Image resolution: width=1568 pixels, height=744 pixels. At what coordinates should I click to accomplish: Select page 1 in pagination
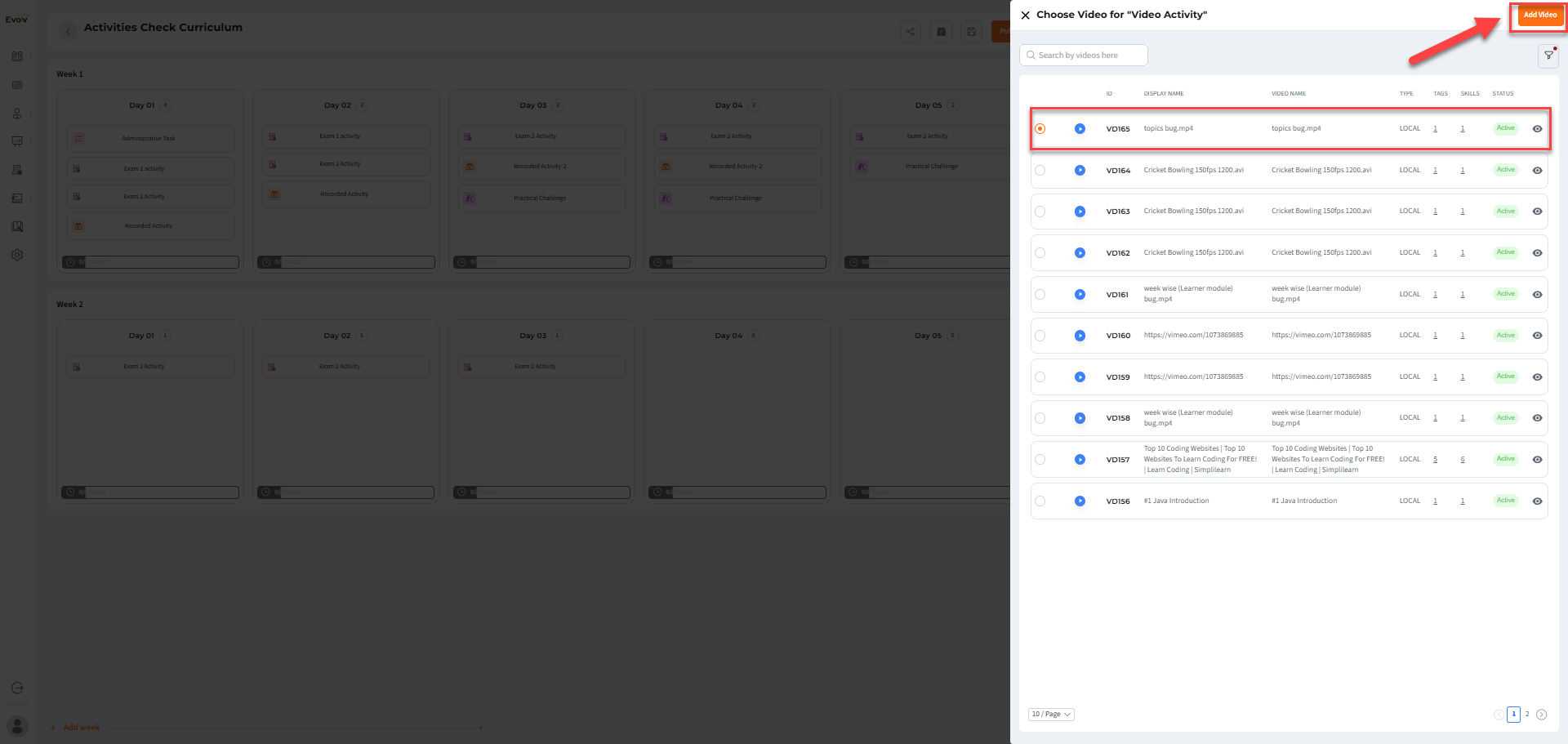[1513, 715]
